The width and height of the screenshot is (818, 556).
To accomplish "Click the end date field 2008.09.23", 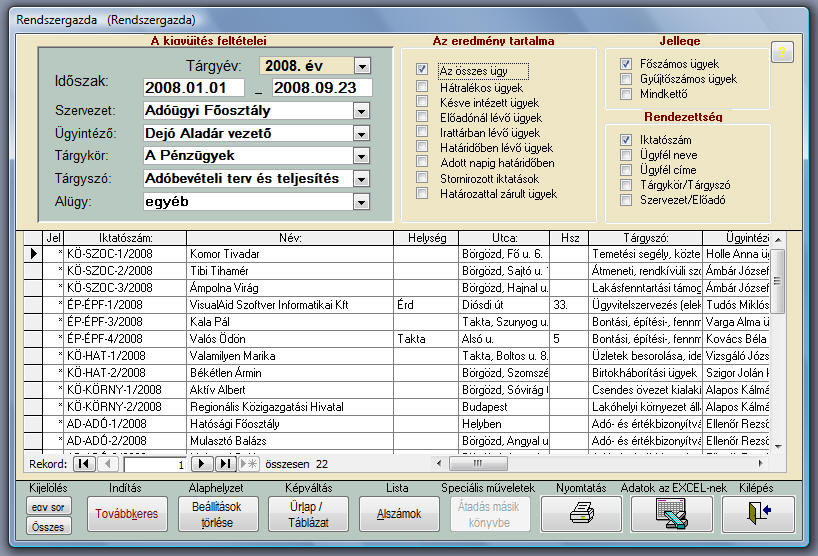I will 322,88.
